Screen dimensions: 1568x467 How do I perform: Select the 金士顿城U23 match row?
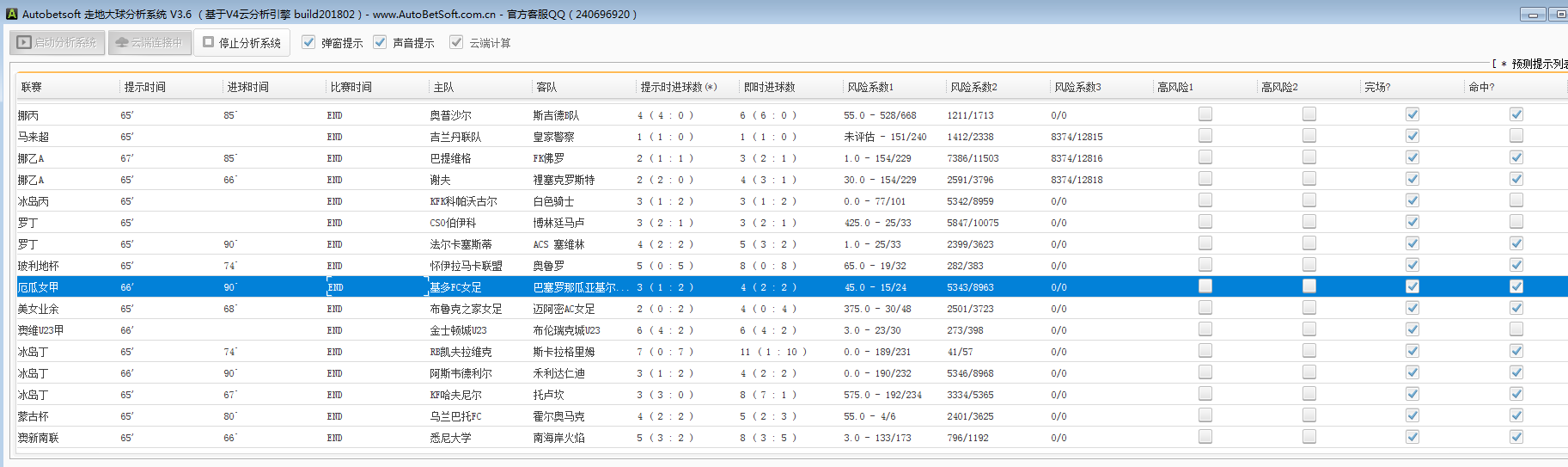coord(458,330)
